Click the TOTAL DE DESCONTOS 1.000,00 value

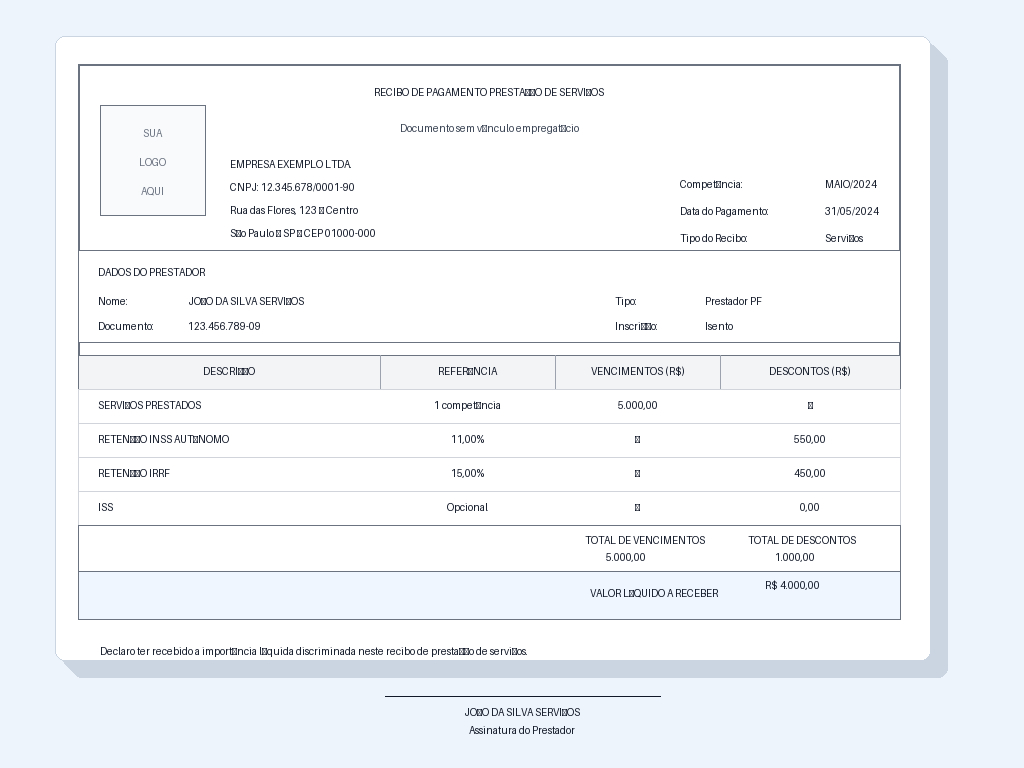tap(795, 557)
